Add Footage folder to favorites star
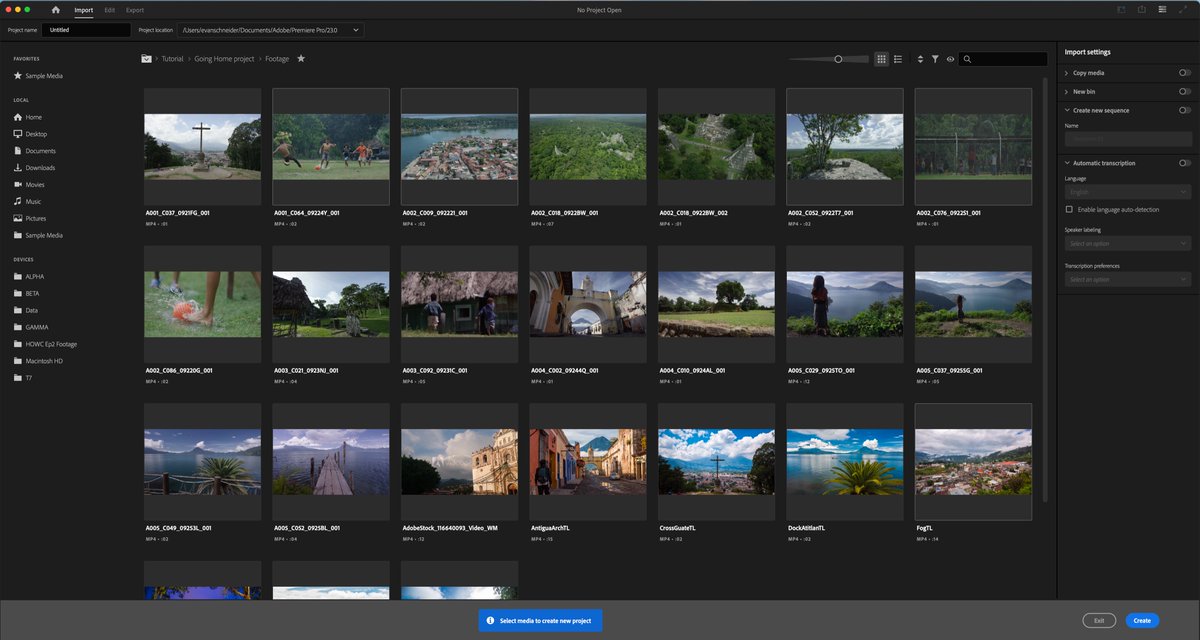The height and width of the screenshot is (640, 1200). click(301, 59)
